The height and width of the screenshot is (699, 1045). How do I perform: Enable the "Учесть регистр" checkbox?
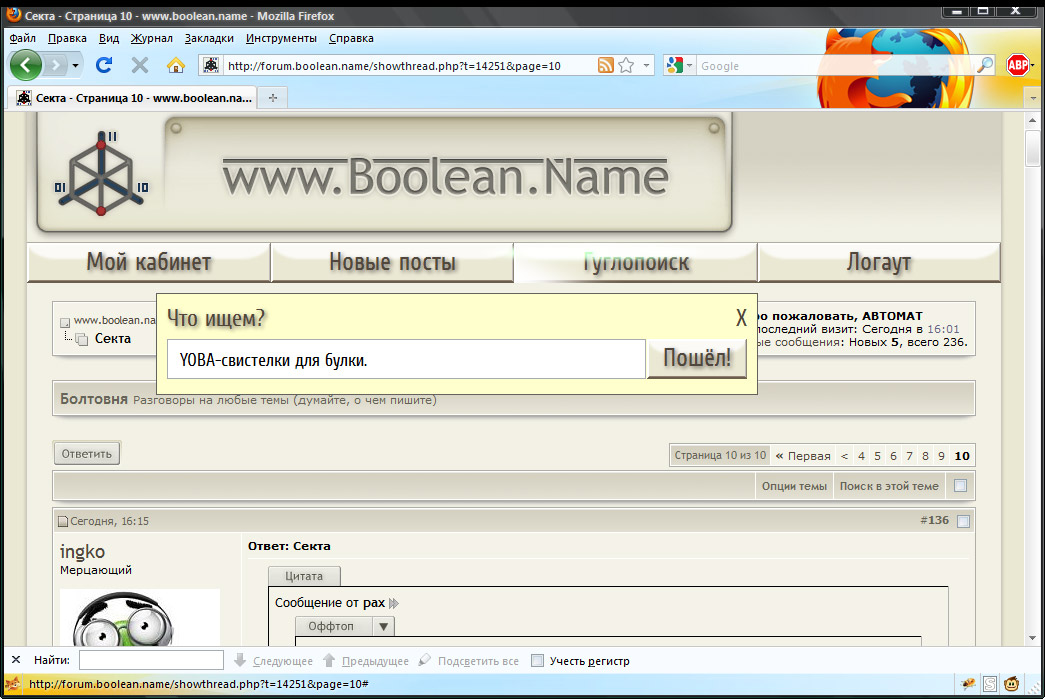coord(538,661)
